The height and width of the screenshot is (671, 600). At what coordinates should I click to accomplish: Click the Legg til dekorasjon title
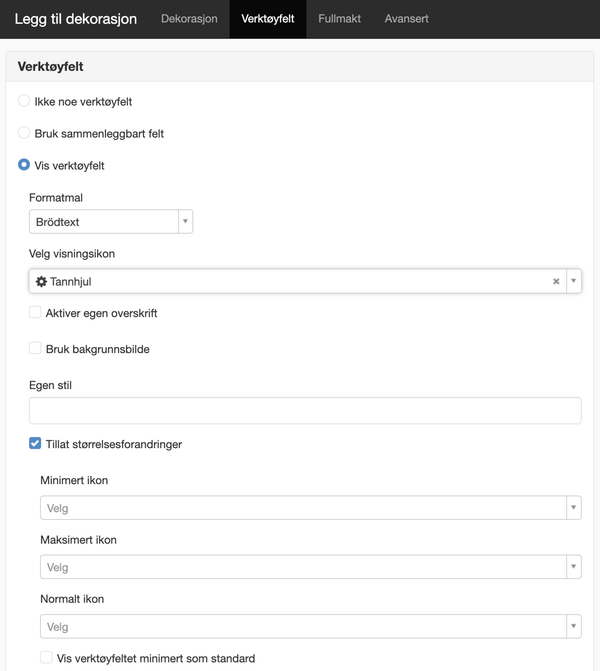(x=76, y=19)
